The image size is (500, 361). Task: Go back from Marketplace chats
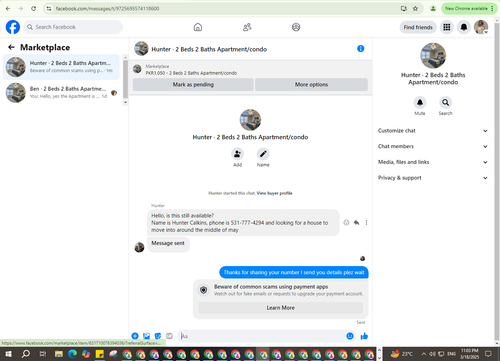[11, 47]
